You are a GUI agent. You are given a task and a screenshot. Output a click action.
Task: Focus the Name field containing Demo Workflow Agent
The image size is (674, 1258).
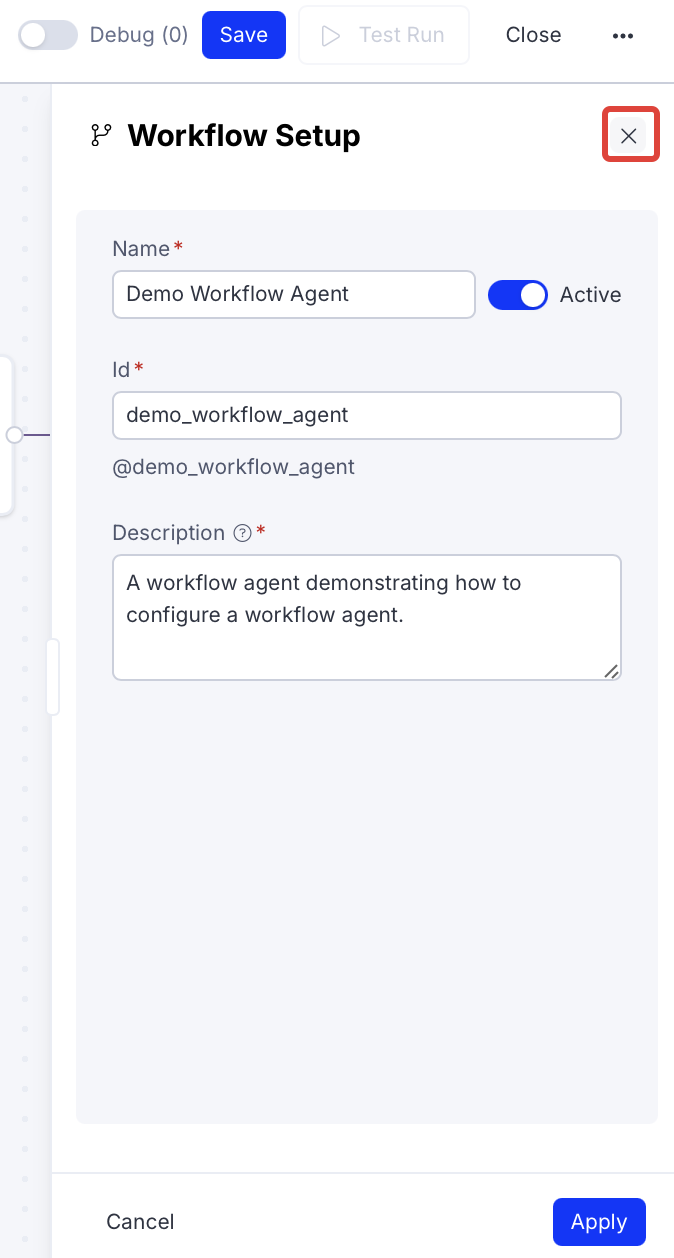pyautogui.click(x=293, y=294)
